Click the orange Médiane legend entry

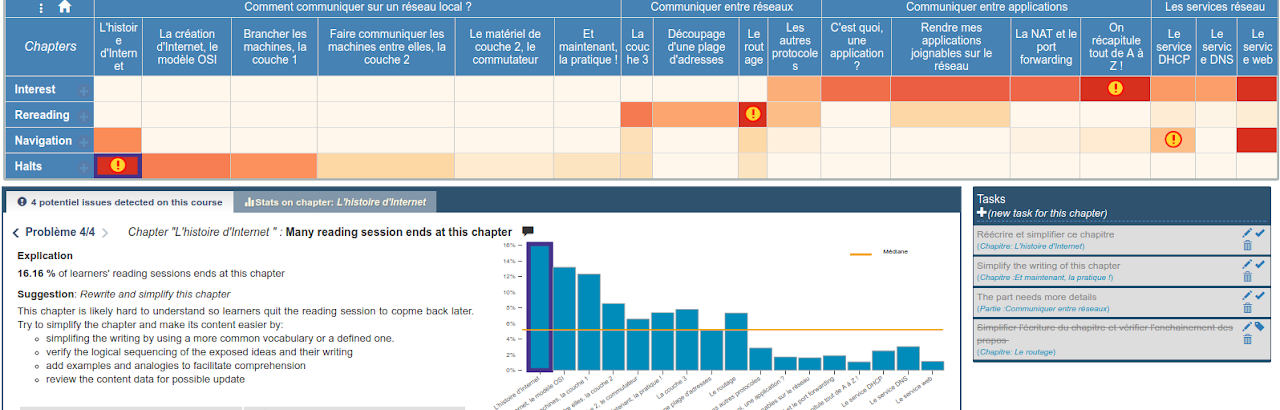click(x=879, y=252)
